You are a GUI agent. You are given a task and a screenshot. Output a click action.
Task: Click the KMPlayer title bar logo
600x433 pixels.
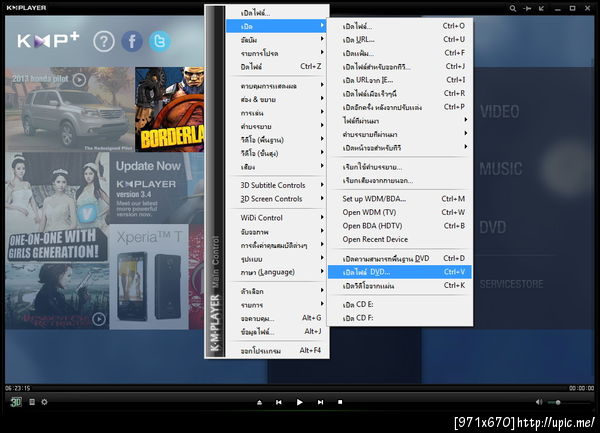[26, 8]
